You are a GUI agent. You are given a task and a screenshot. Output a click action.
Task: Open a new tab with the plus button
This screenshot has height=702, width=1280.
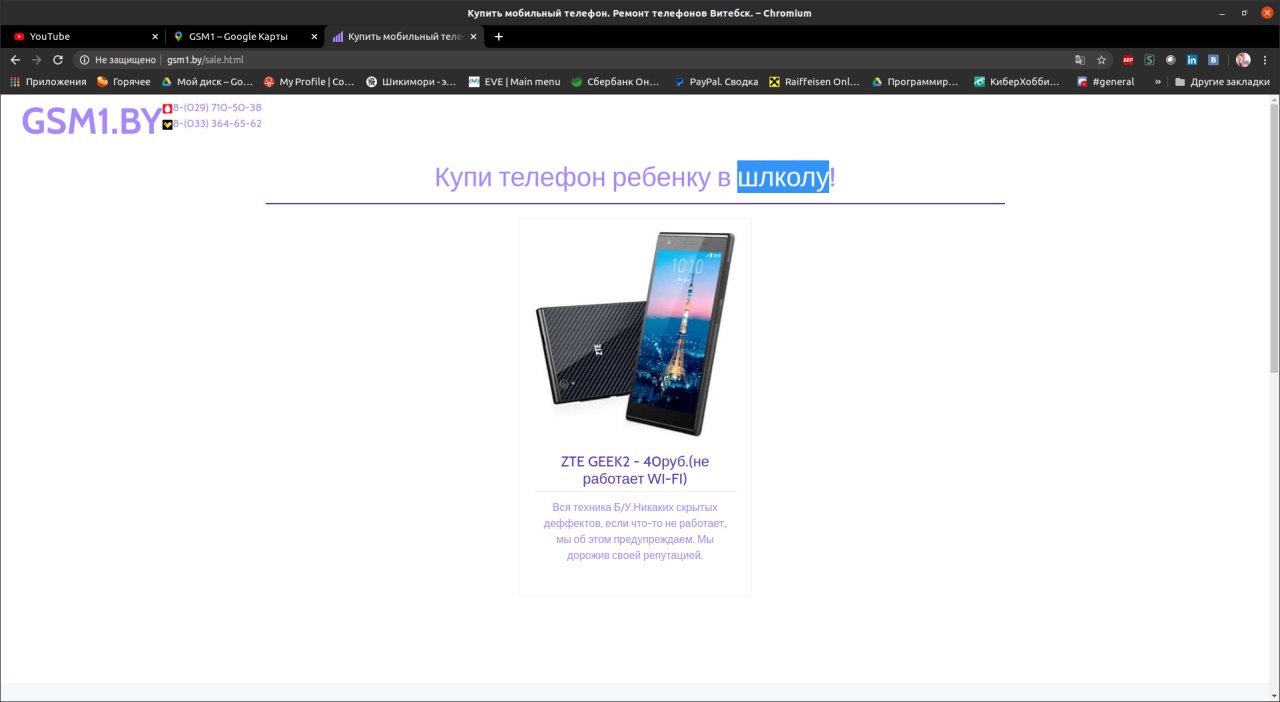[x=499, y=37]
